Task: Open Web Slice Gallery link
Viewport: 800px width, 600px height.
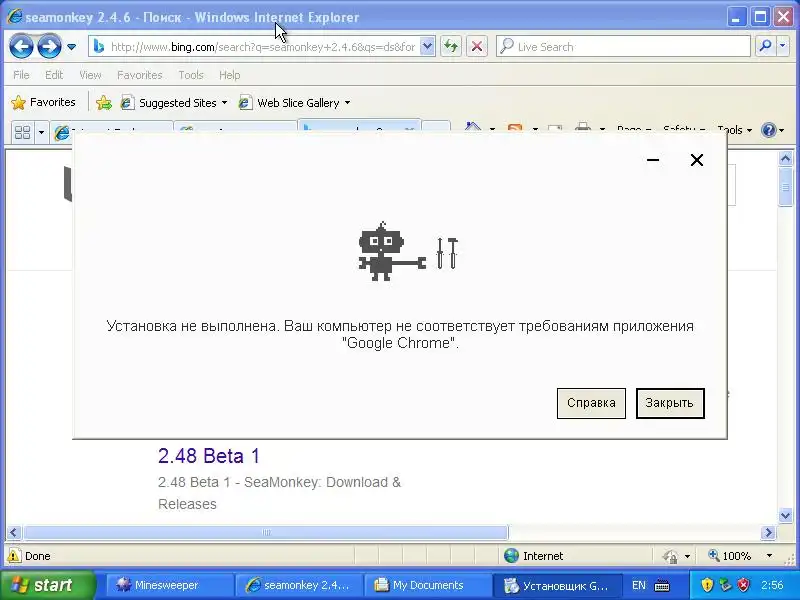Action: coord(289,103)
